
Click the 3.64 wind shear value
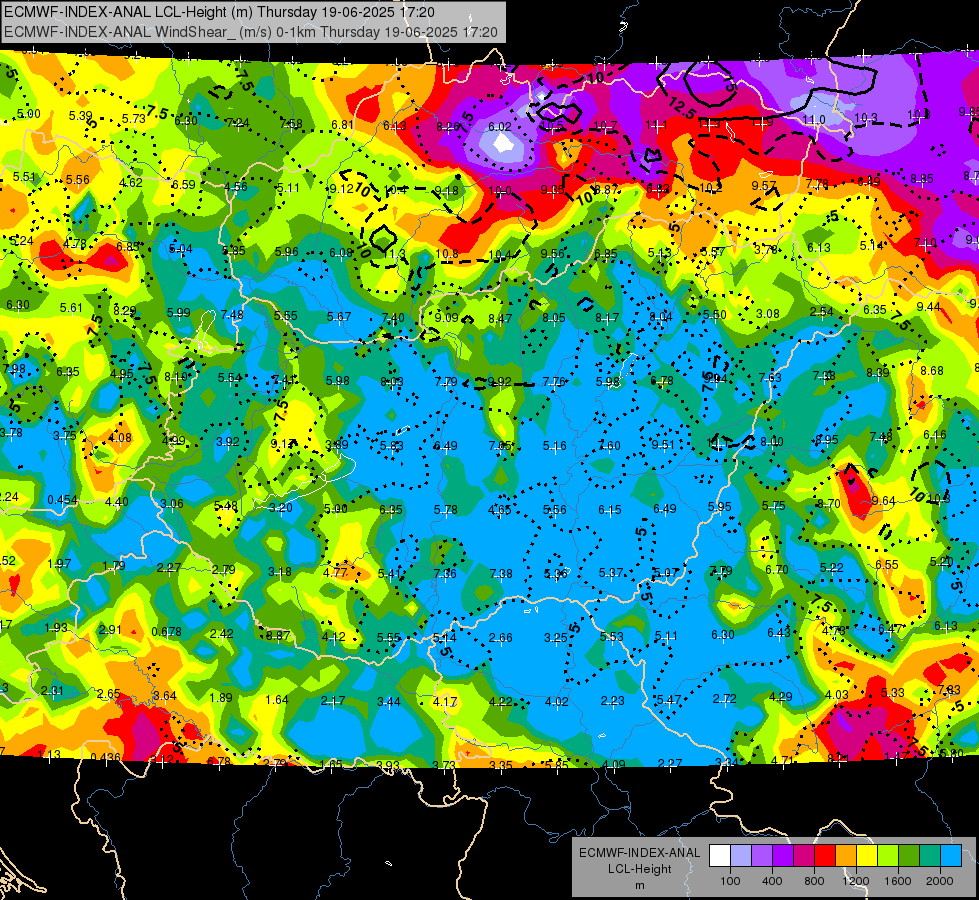[165, 696]
